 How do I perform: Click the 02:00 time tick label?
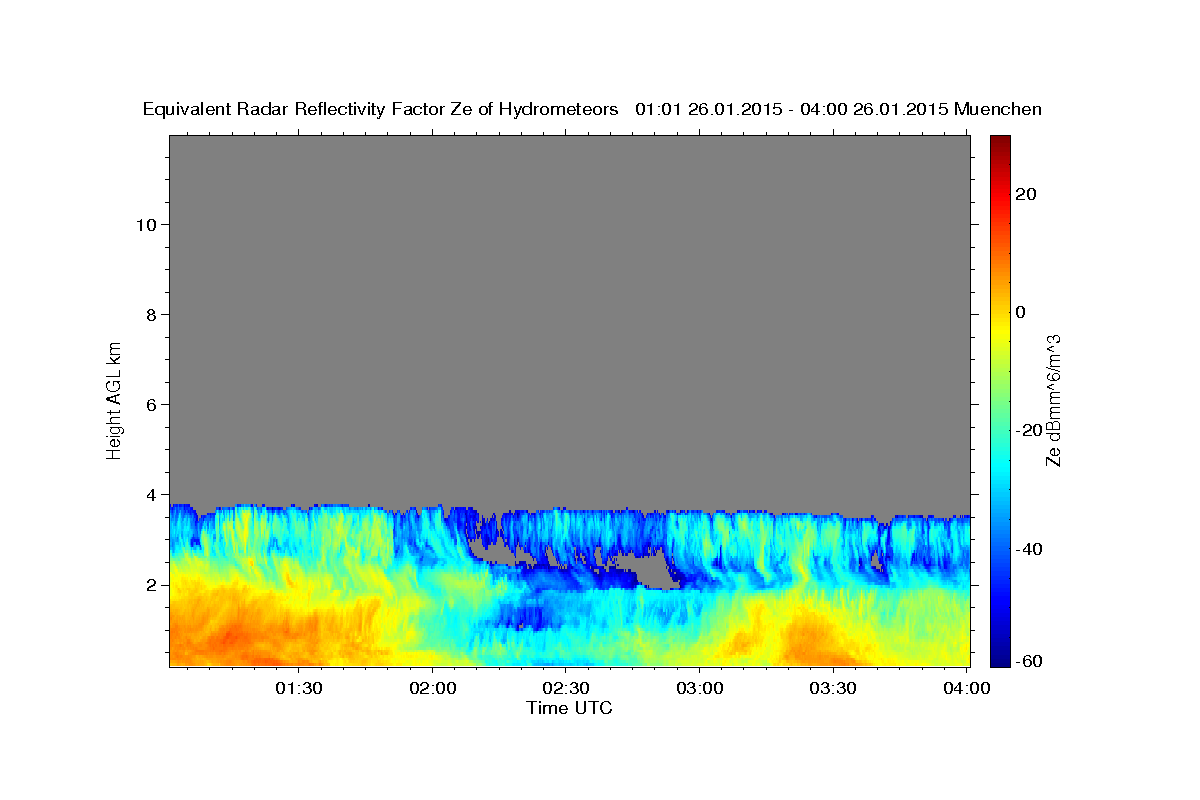(x=432, y=688)
